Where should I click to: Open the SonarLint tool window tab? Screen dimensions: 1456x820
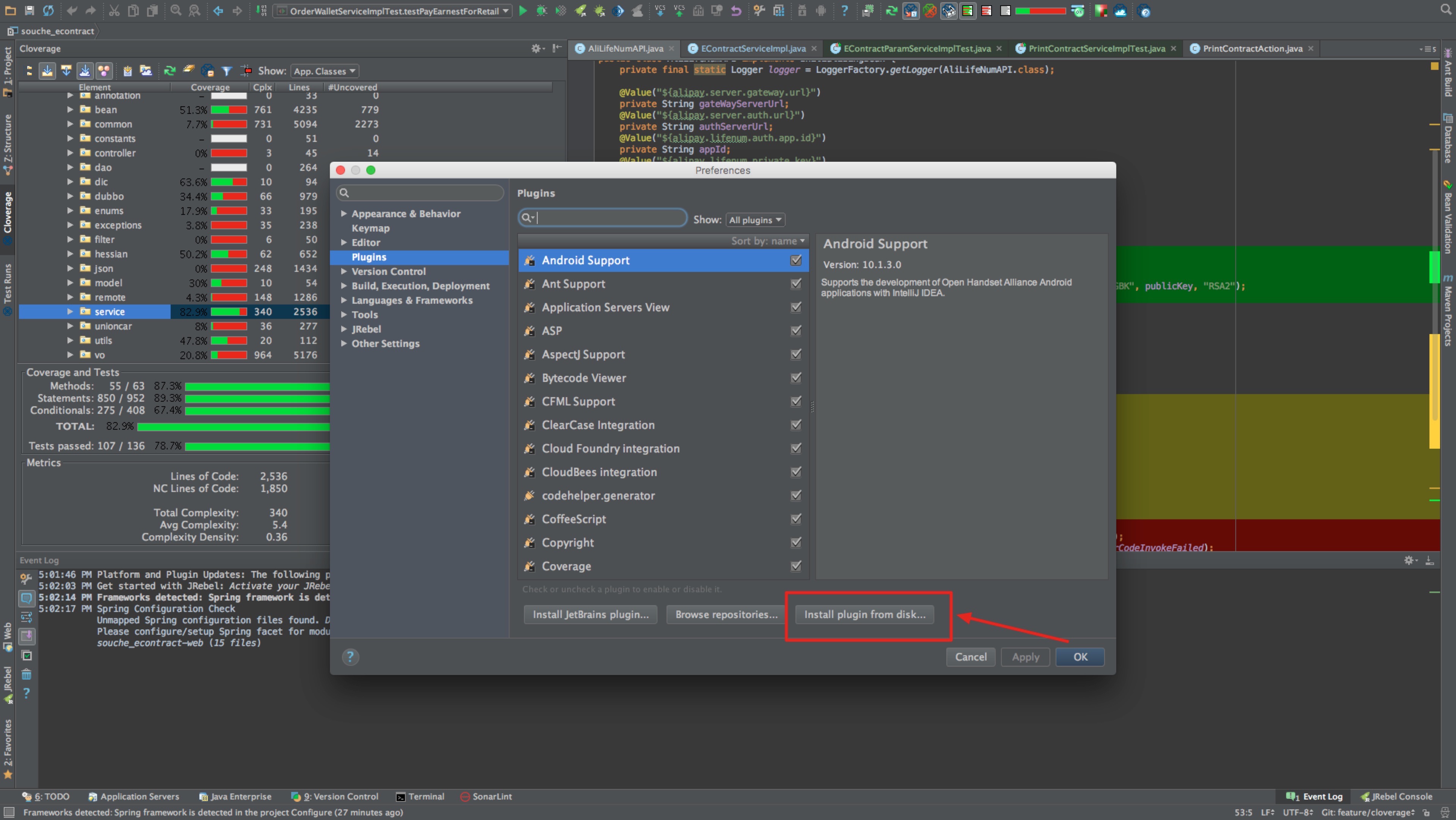[485, 796]
